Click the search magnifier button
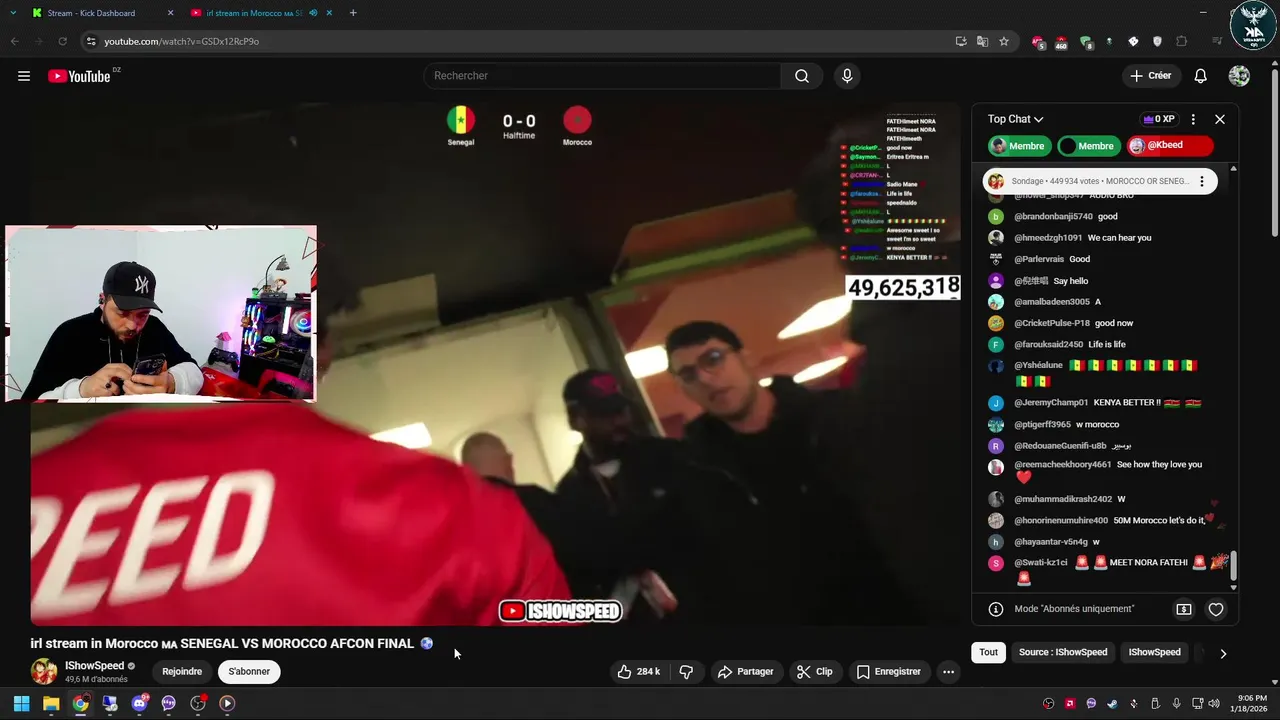This screenshot has height=720, width=1280. coord(802,76)
